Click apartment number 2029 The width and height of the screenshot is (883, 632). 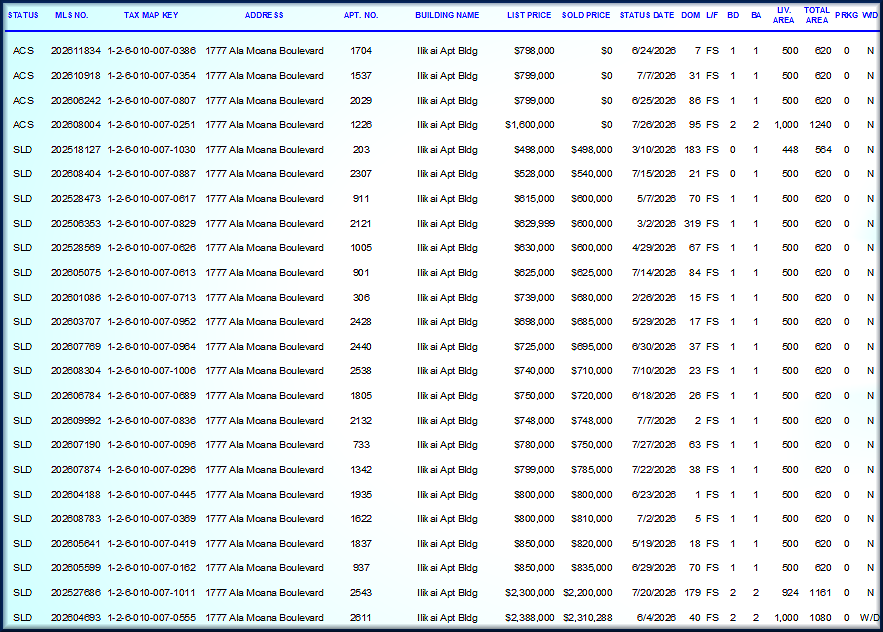(x=361, y=101)
